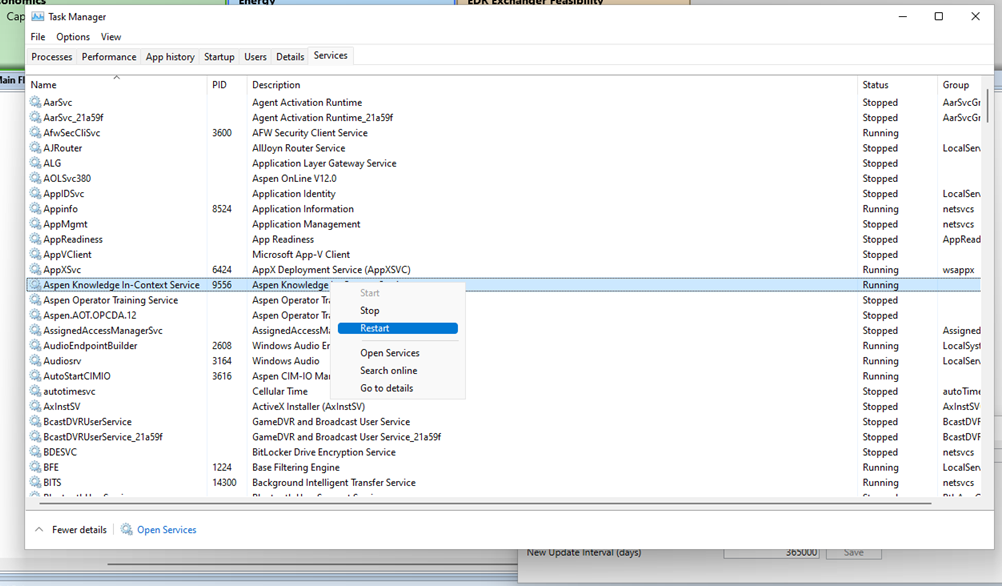
Task: Click the gear icon for AutoStartCIMIO
Action: tap(35, 376)
